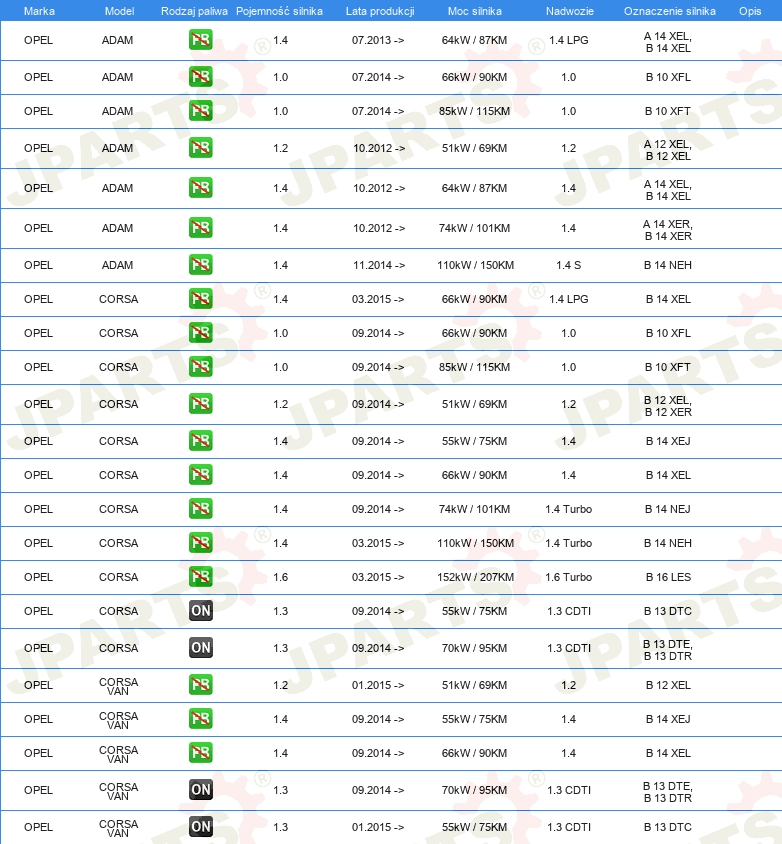Select engine code B 16 LES
This screenshot has width=782, height=844.
click(668, 577)
